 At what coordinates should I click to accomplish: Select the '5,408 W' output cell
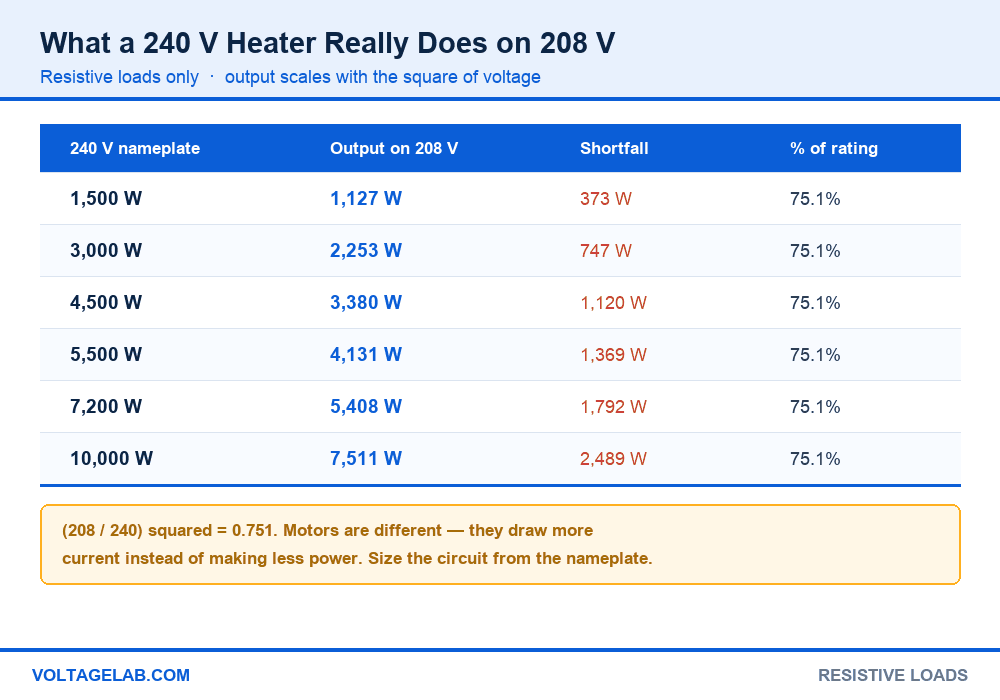(365, 407)
